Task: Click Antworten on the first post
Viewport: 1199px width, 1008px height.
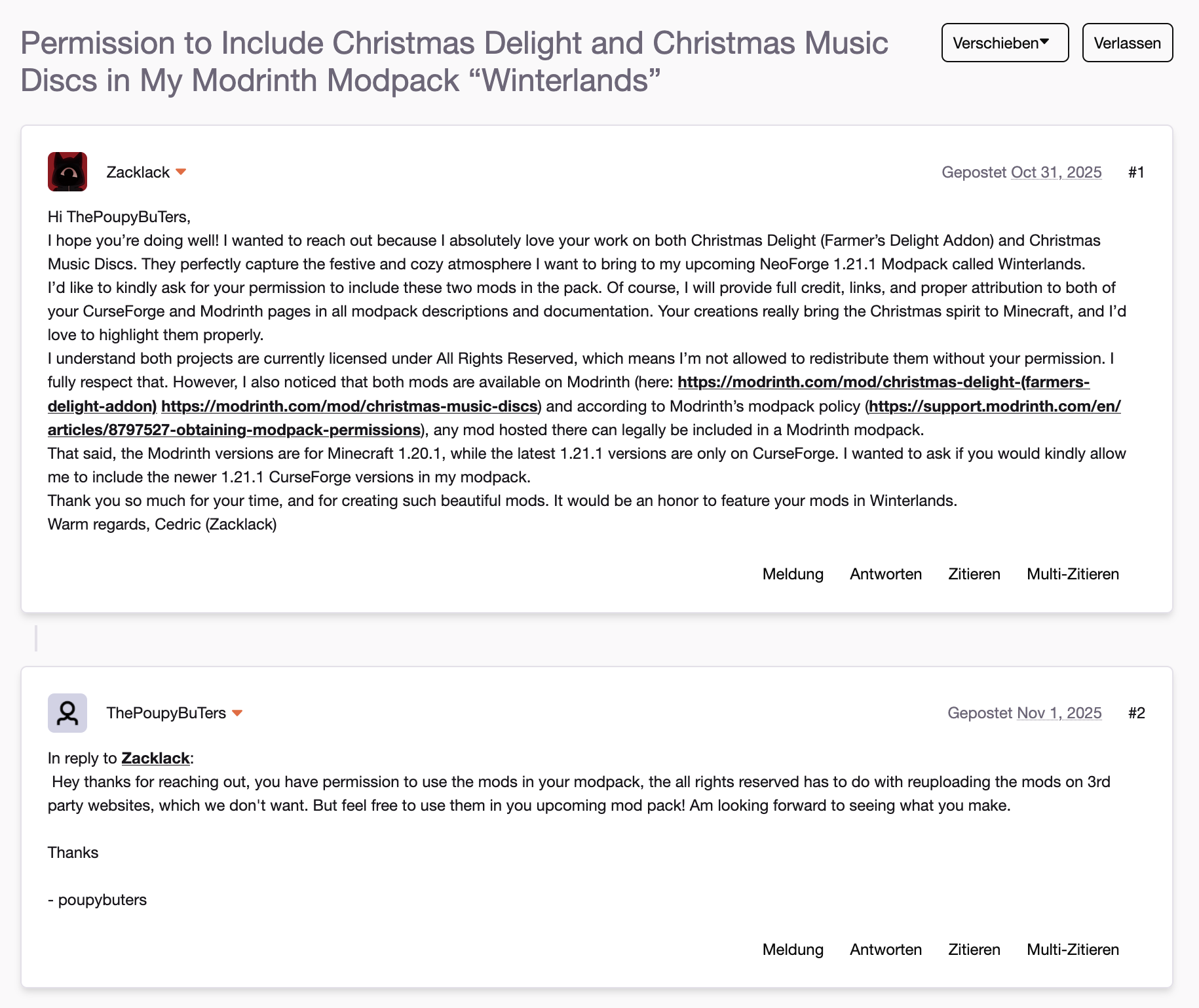Action: pos(885,574)
